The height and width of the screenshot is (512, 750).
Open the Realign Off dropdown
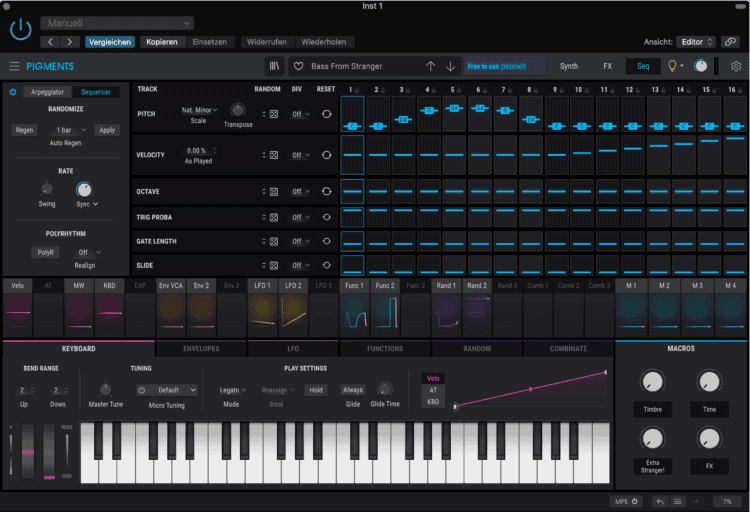89,252
